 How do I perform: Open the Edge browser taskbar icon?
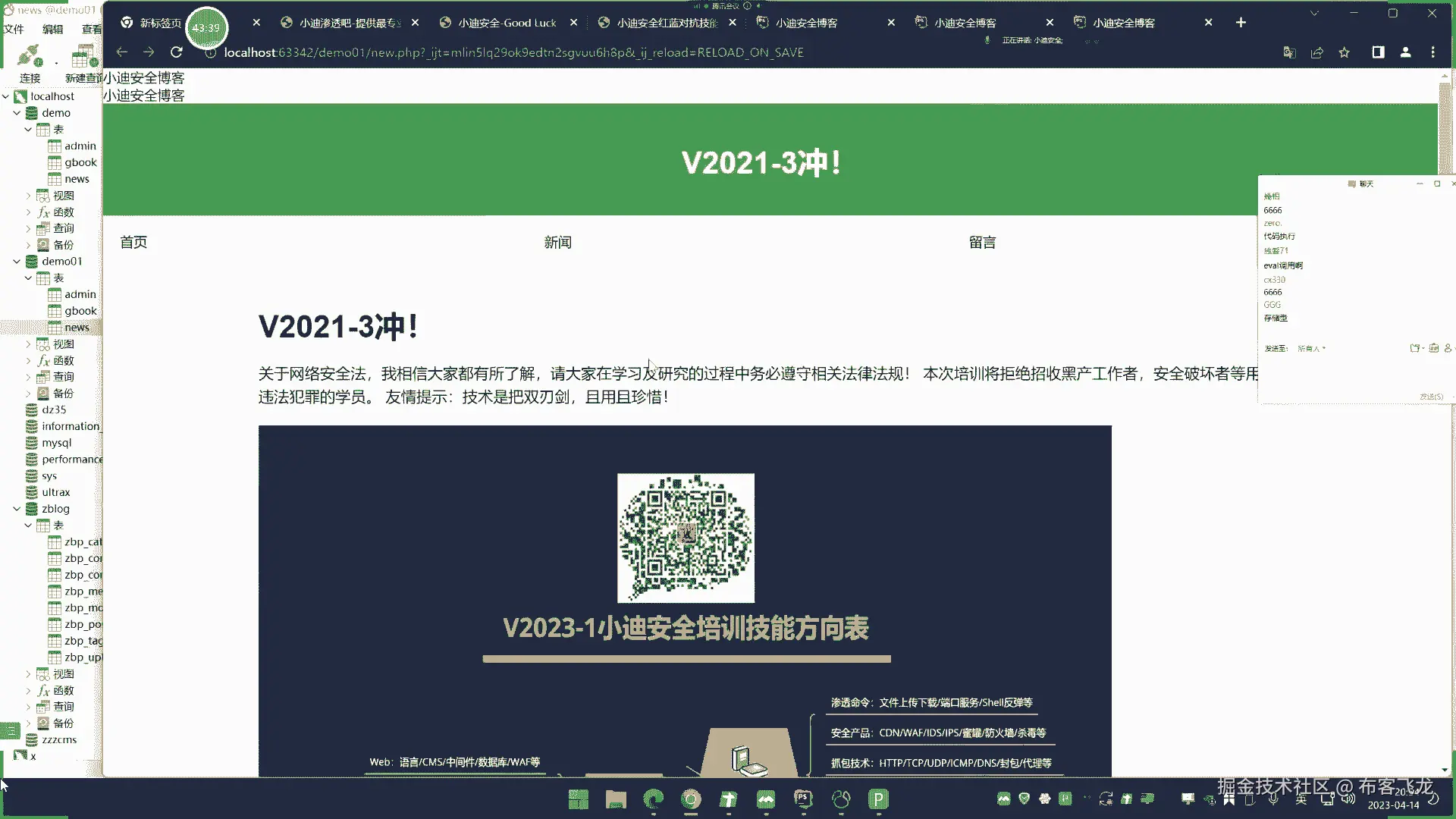[x=653, y=799]
